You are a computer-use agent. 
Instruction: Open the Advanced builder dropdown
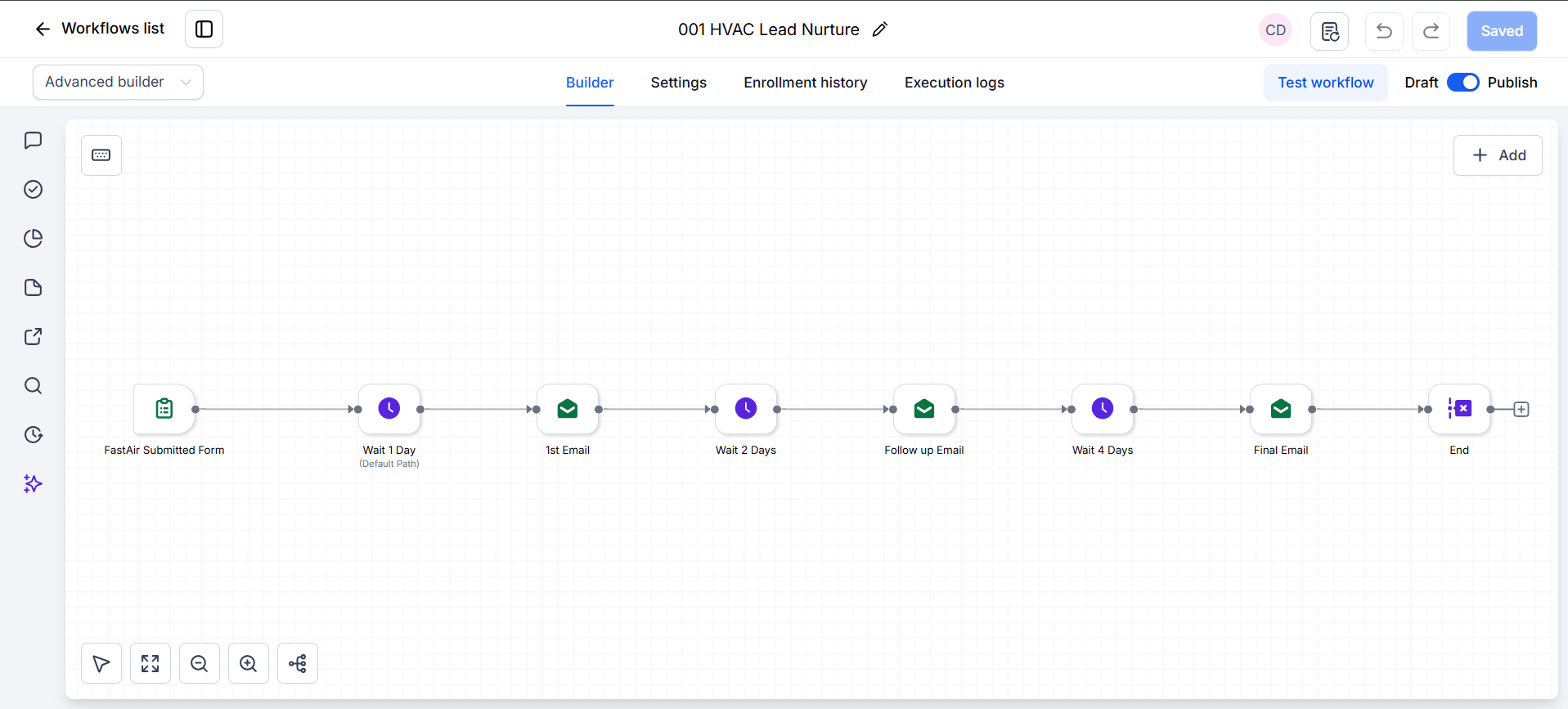tap(118, 82)
